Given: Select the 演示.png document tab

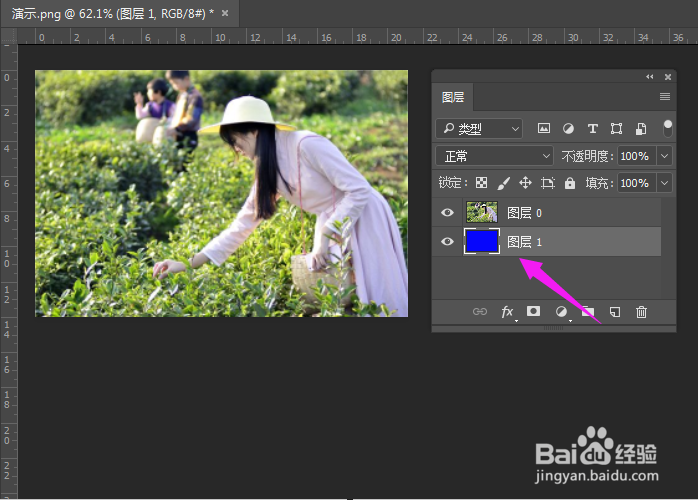Looking at the screenshot, I should [113, 14].
